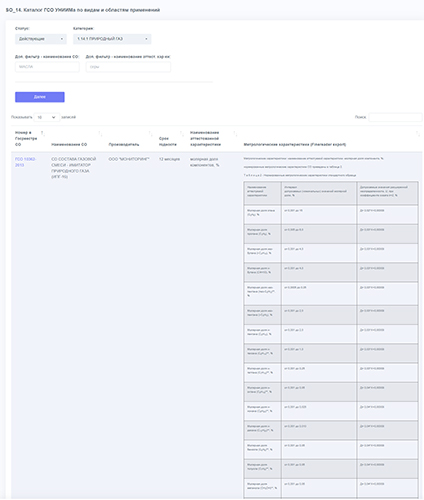Click the 'Производитель' column header text
Viewport: 424px width, 500px height.
(x=124, y=144)
